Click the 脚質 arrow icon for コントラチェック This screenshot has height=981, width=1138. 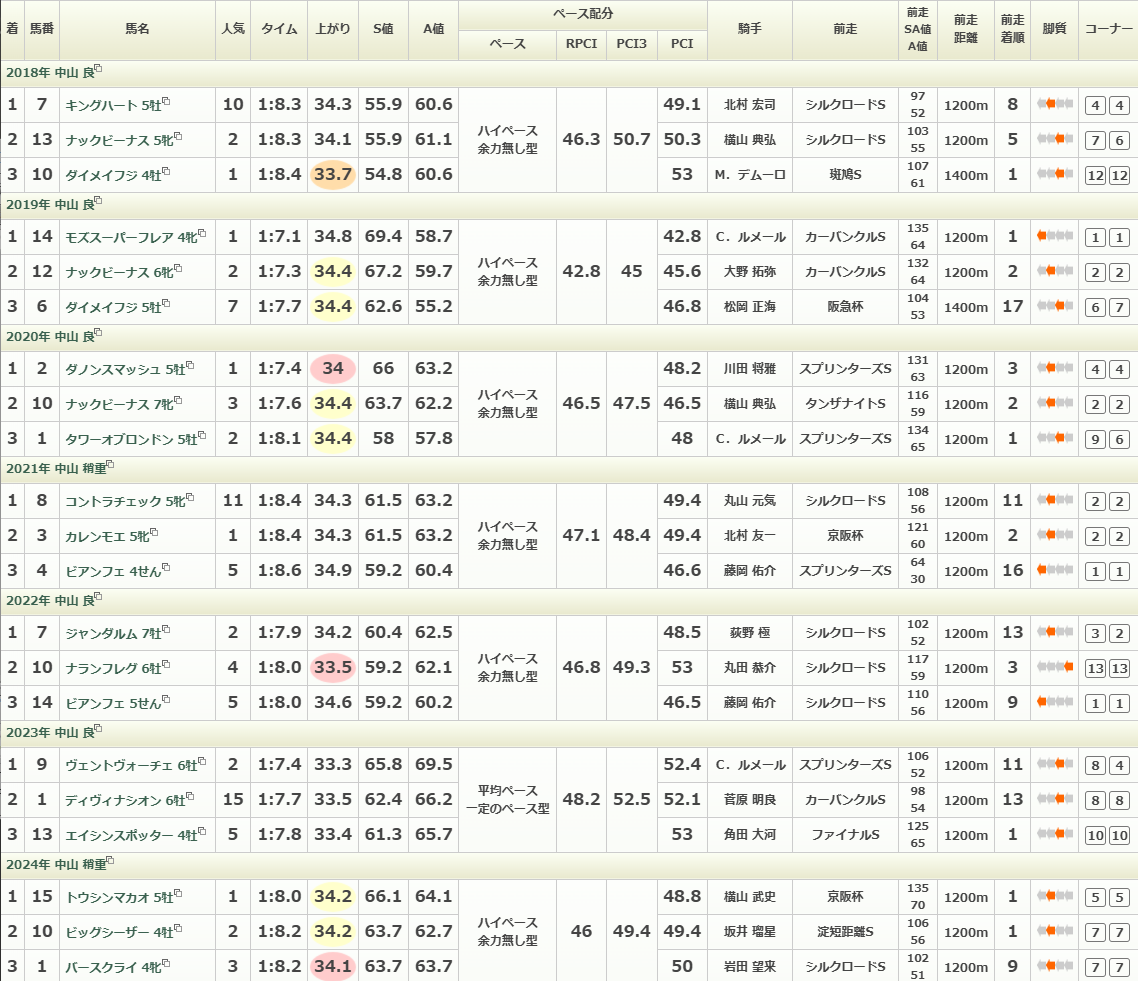click(1054, 500)
